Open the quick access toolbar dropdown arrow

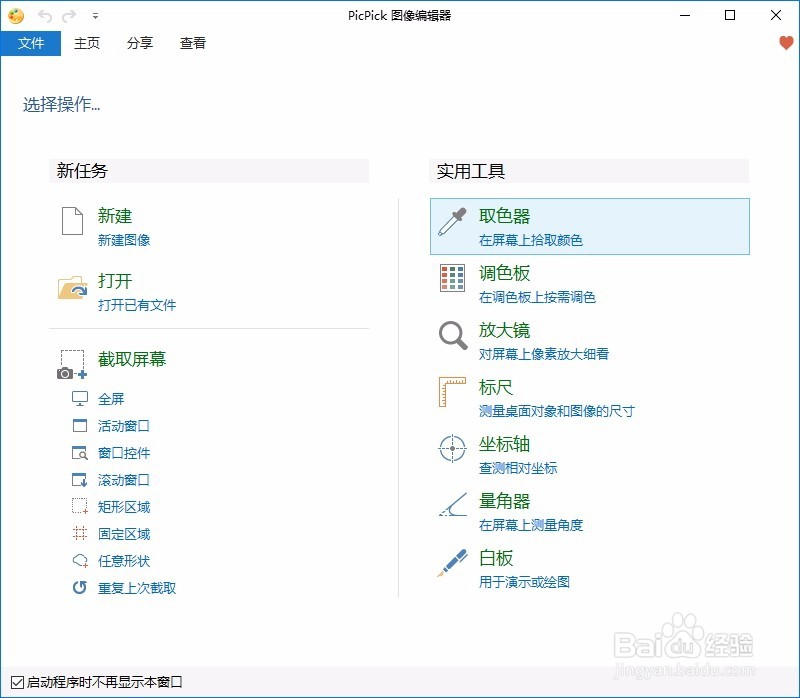[95, 16]
